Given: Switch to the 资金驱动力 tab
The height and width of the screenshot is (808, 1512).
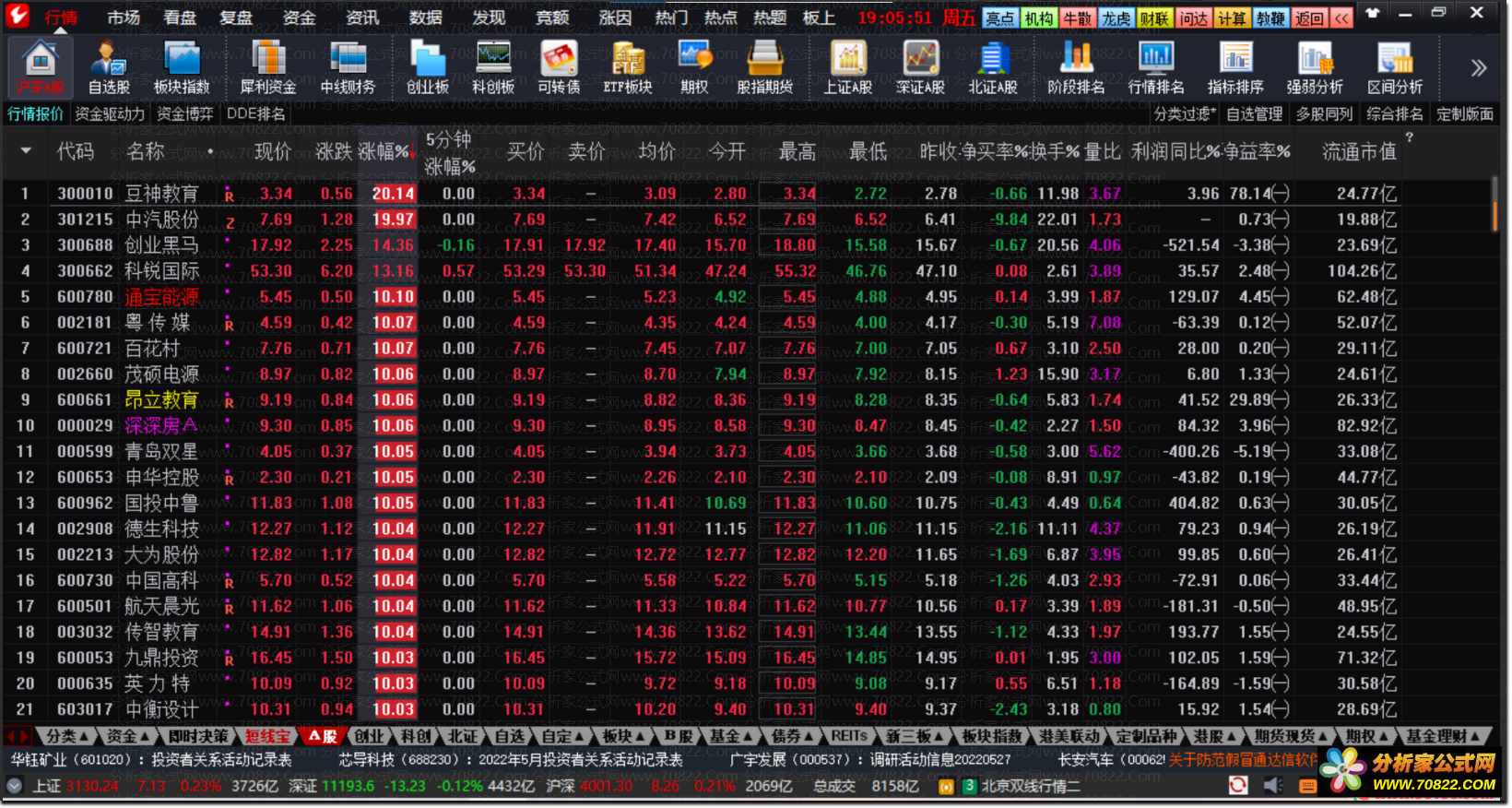Looking at the screenshot, I should (110, 113).
